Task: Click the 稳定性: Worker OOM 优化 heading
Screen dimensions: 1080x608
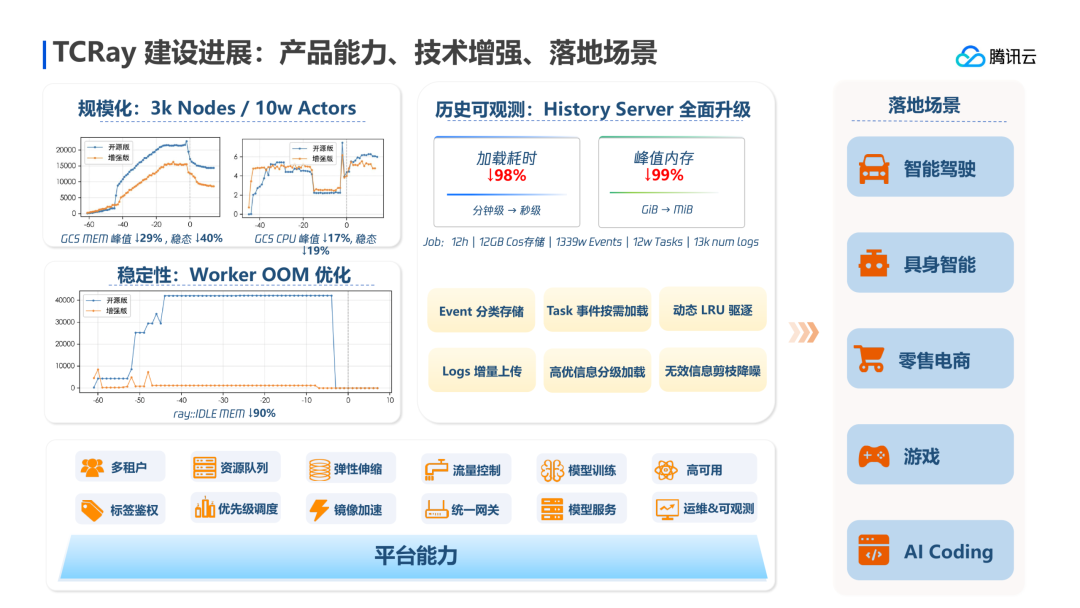Action: point(234,275)
